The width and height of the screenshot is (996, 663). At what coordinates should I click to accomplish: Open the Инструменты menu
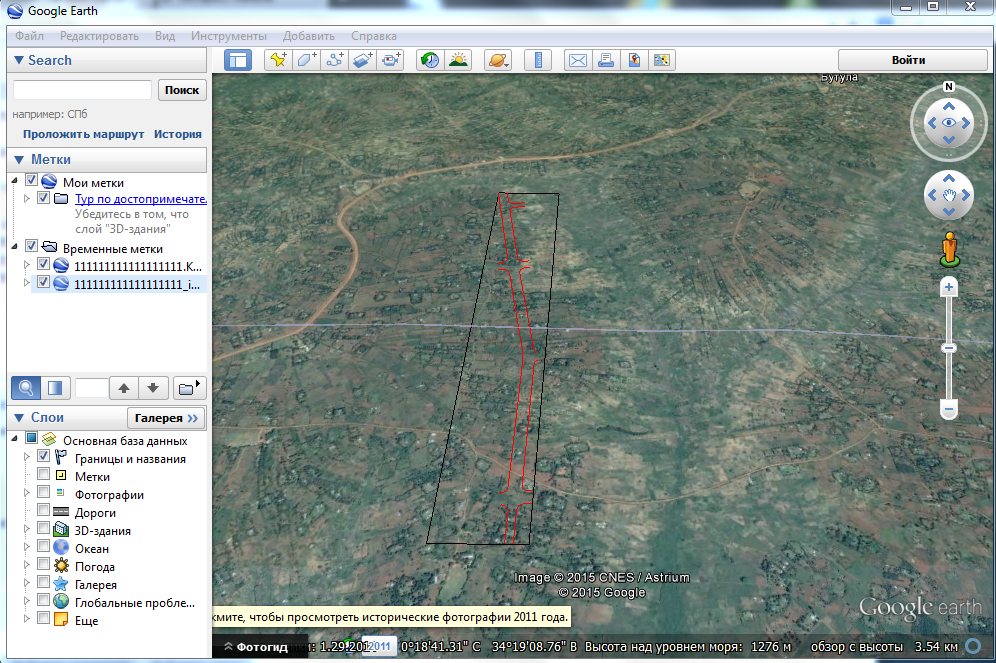[229, 36]
